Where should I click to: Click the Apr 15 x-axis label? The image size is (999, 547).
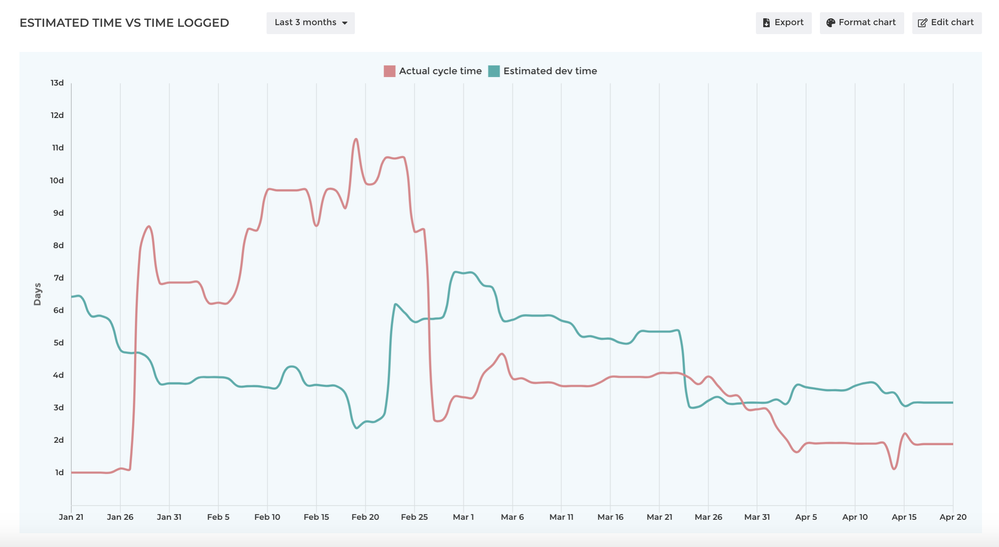tap(904, 517)
